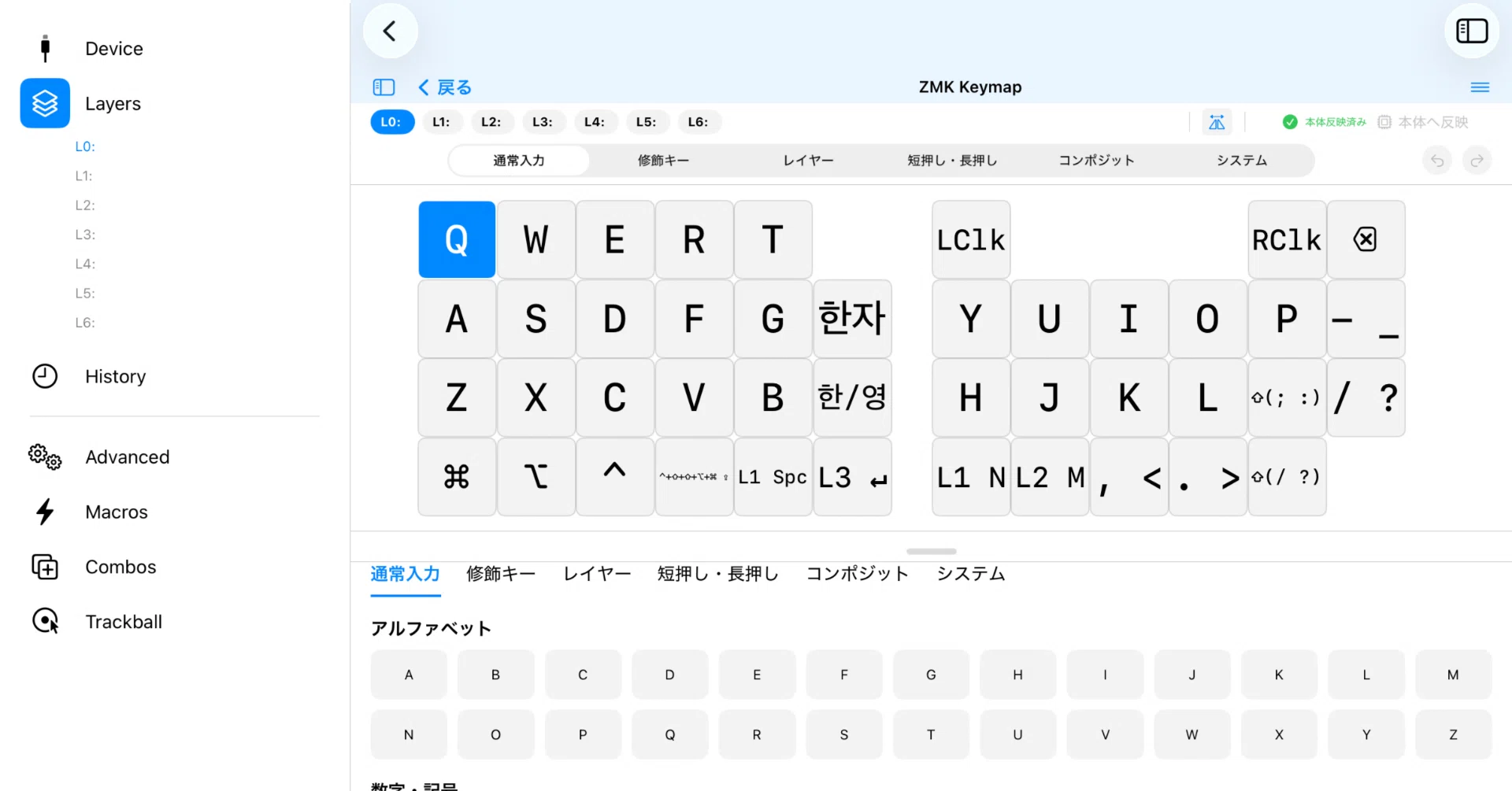Select the slash question mark key
The image size is (1512, 791).
pos(1366,397)
